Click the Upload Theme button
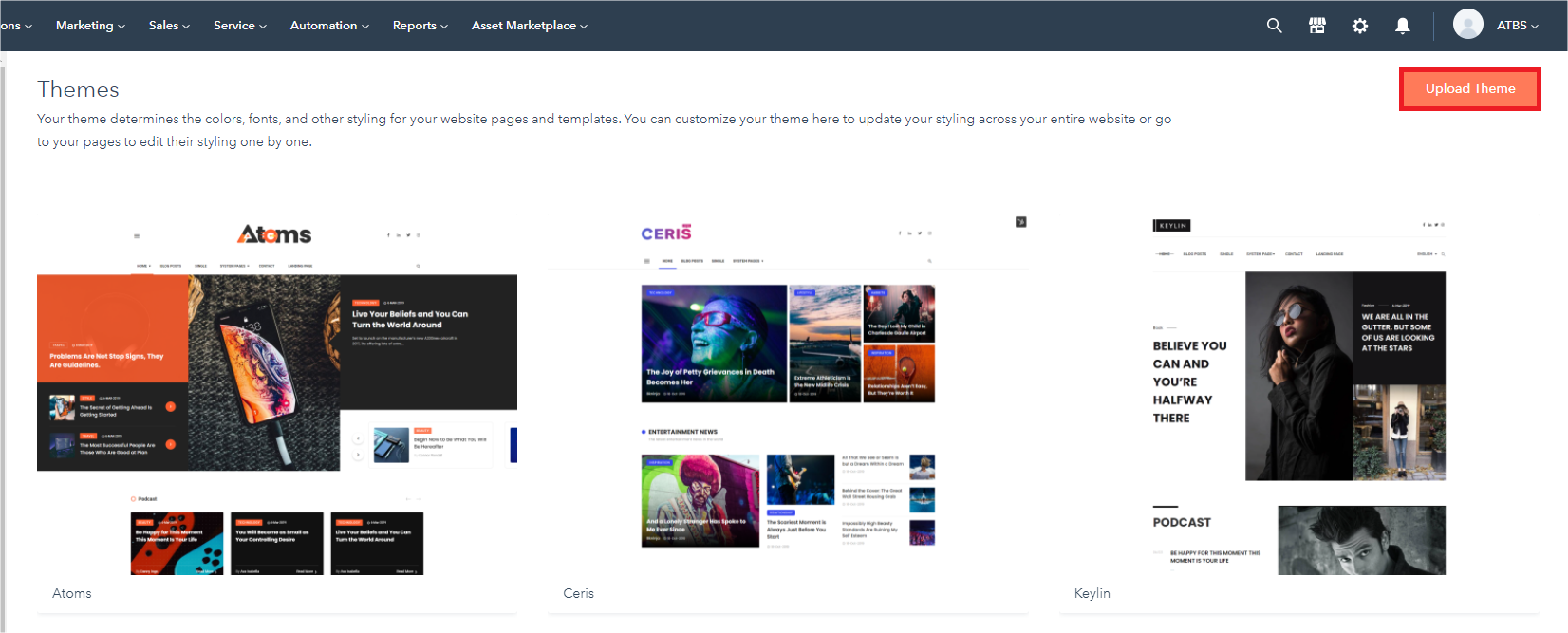1568x633 pixels. coord(1469,88)
